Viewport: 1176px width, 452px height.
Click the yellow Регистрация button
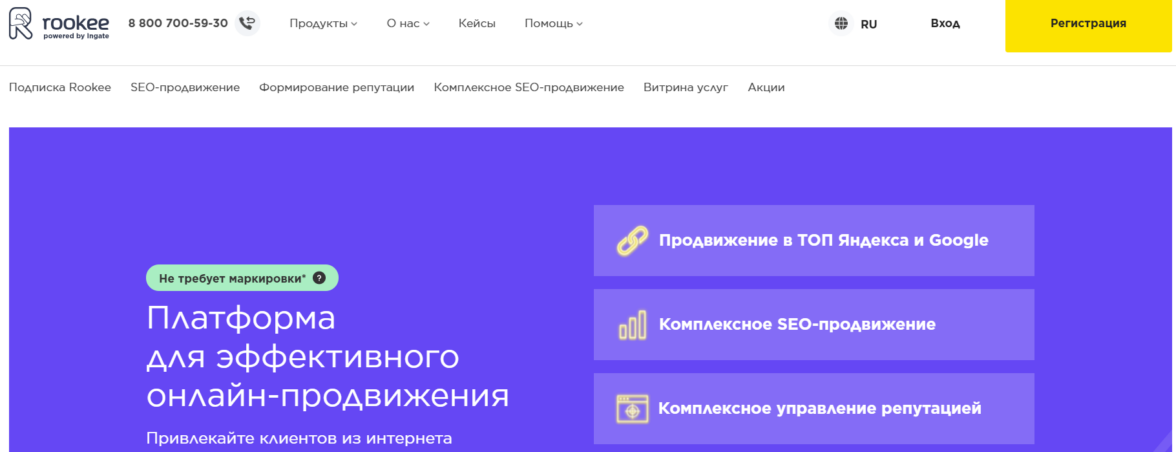pos(1088,25)
